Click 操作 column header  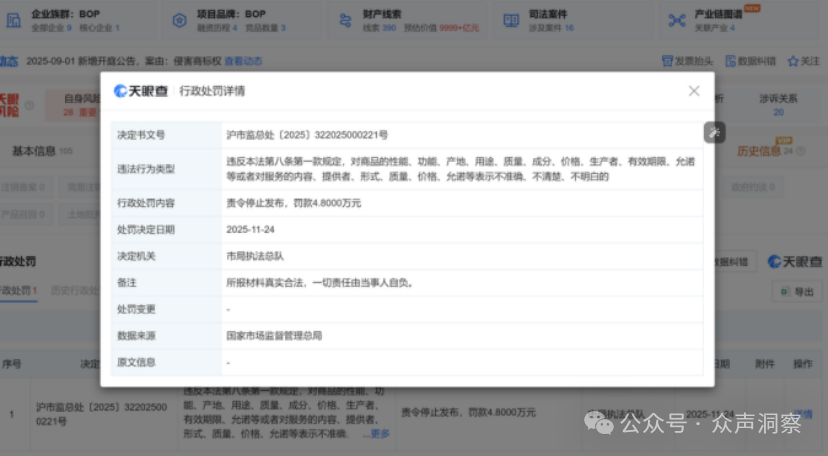click(x=803, y=364)
